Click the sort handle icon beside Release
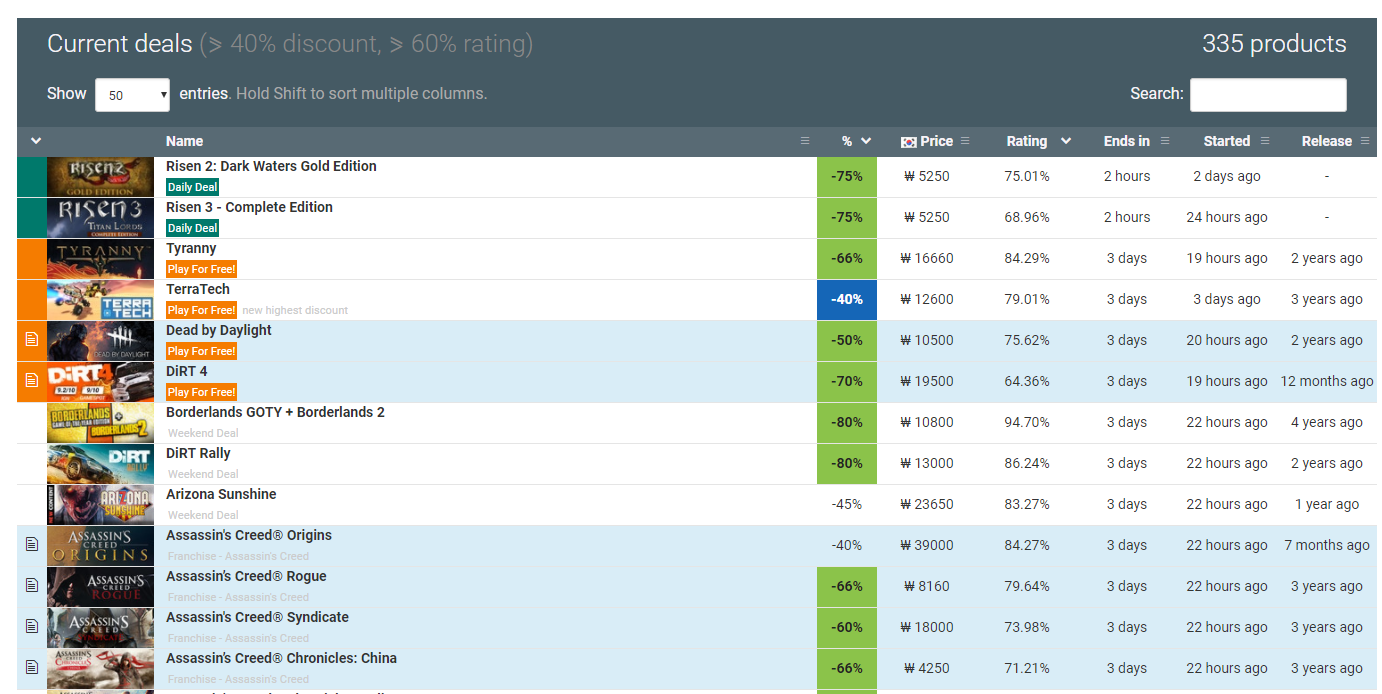The image size is (1382, 694). tap(1365, 141)
